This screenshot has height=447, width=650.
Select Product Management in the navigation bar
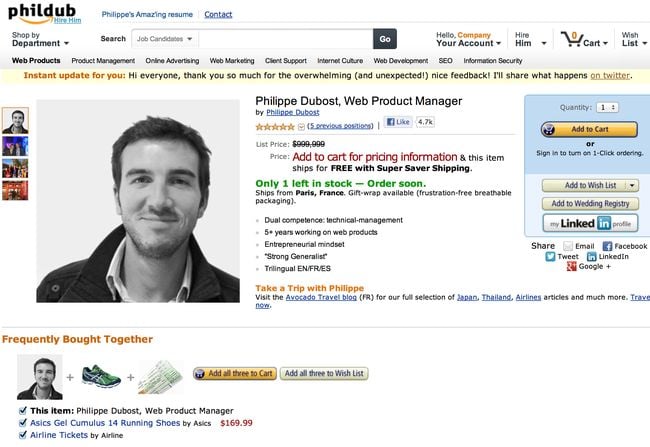point(103,61)
